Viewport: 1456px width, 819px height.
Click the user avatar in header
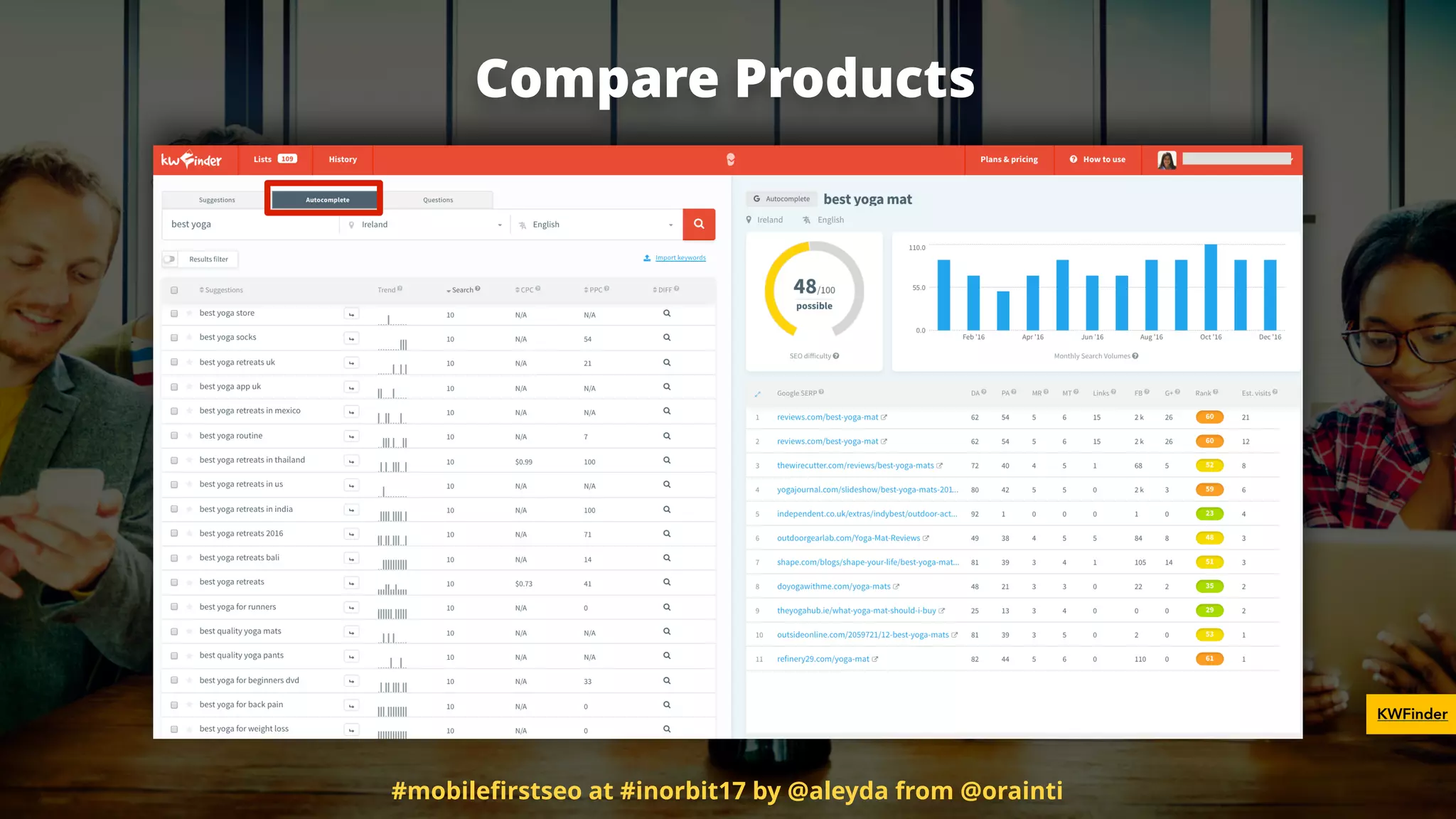click(x=1167, y=160)
